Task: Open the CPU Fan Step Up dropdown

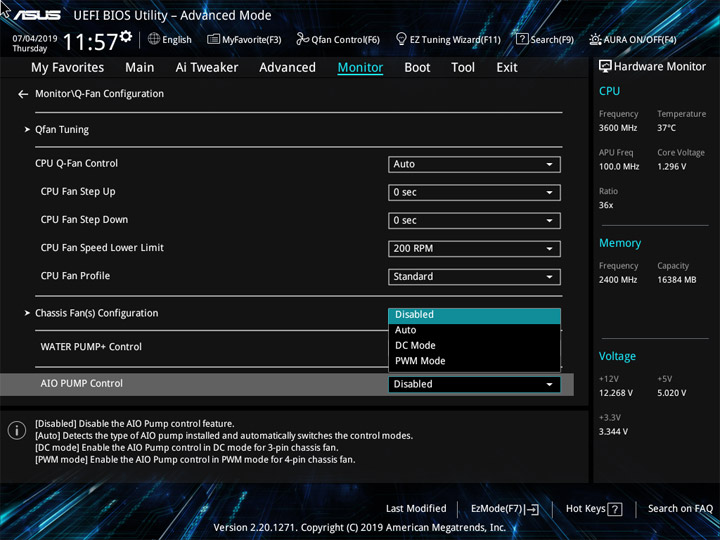Action: [474, 192]
